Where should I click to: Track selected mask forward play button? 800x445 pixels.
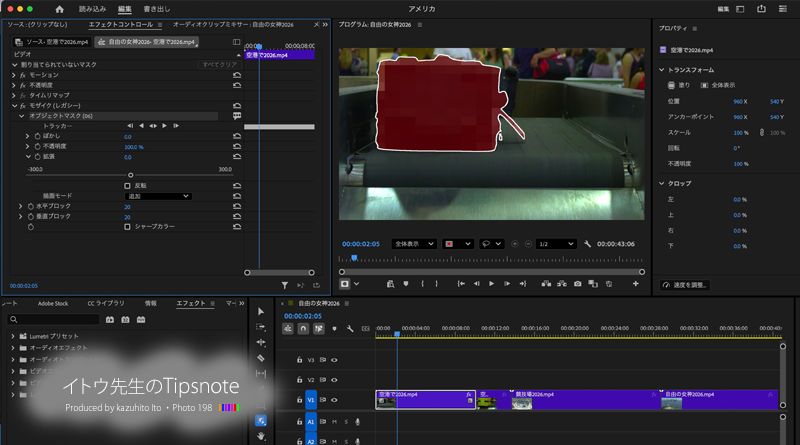coord(164,126)
